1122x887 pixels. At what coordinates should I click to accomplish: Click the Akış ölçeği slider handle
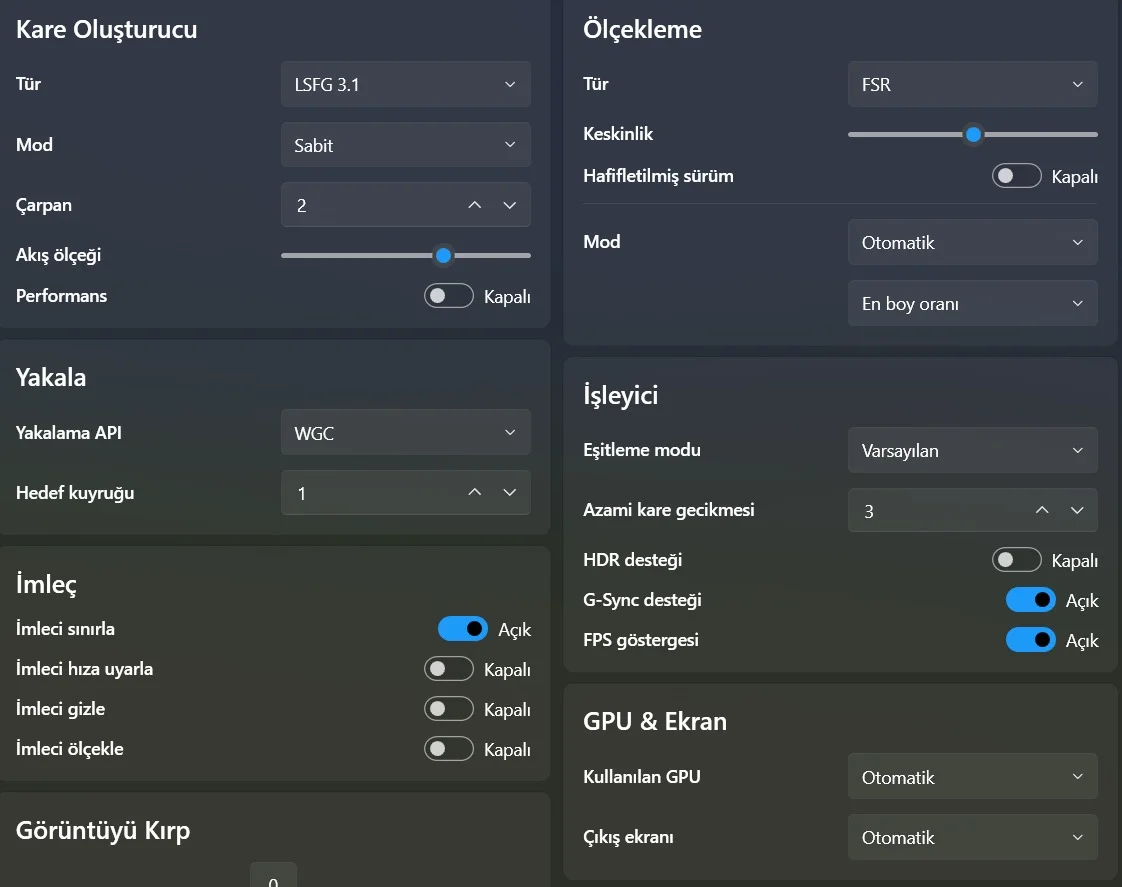pyautogui.click(x=444, y=255)
